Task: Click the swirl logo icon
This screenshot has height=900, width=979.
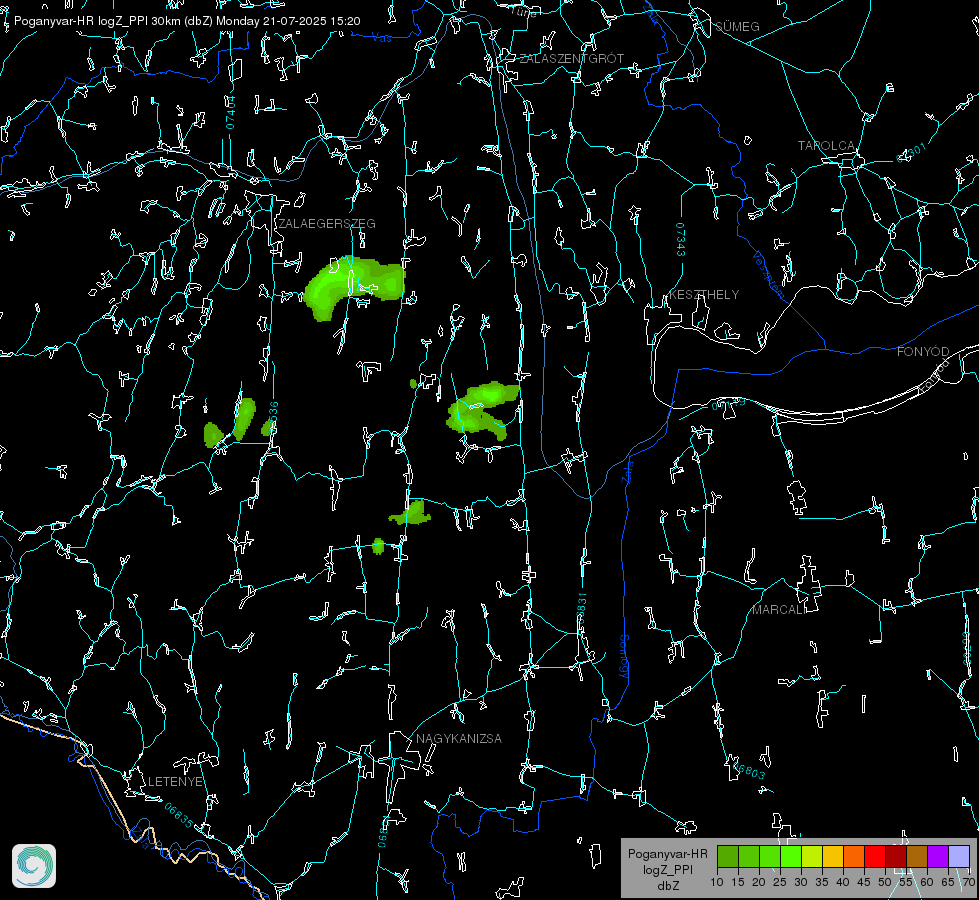Action: point(34,866)
